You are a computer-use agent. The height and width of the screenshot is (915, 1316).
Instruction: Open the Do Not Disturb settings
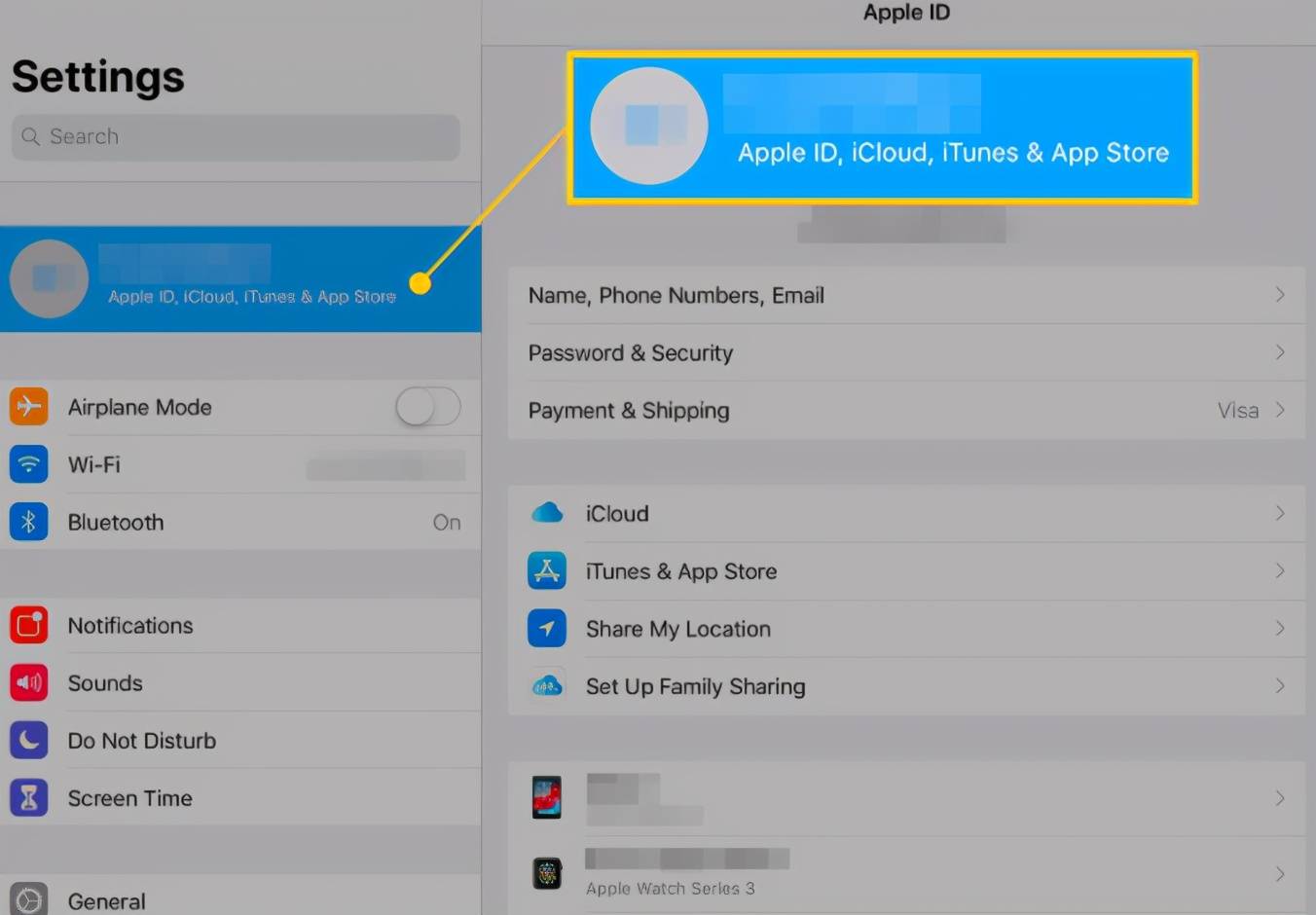240,740
